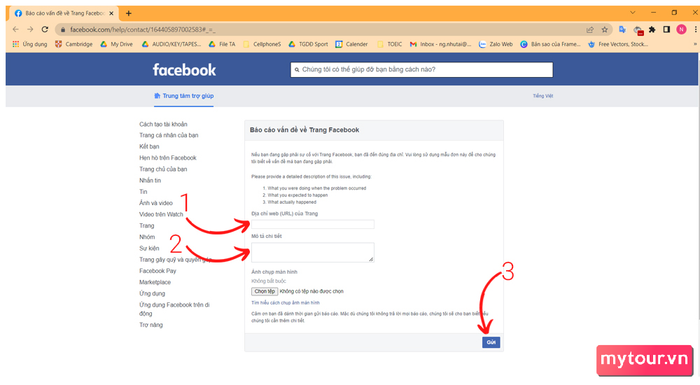Open the Zalo Web bookmark
Screen dimensions: 700x385
click(496, 44)
